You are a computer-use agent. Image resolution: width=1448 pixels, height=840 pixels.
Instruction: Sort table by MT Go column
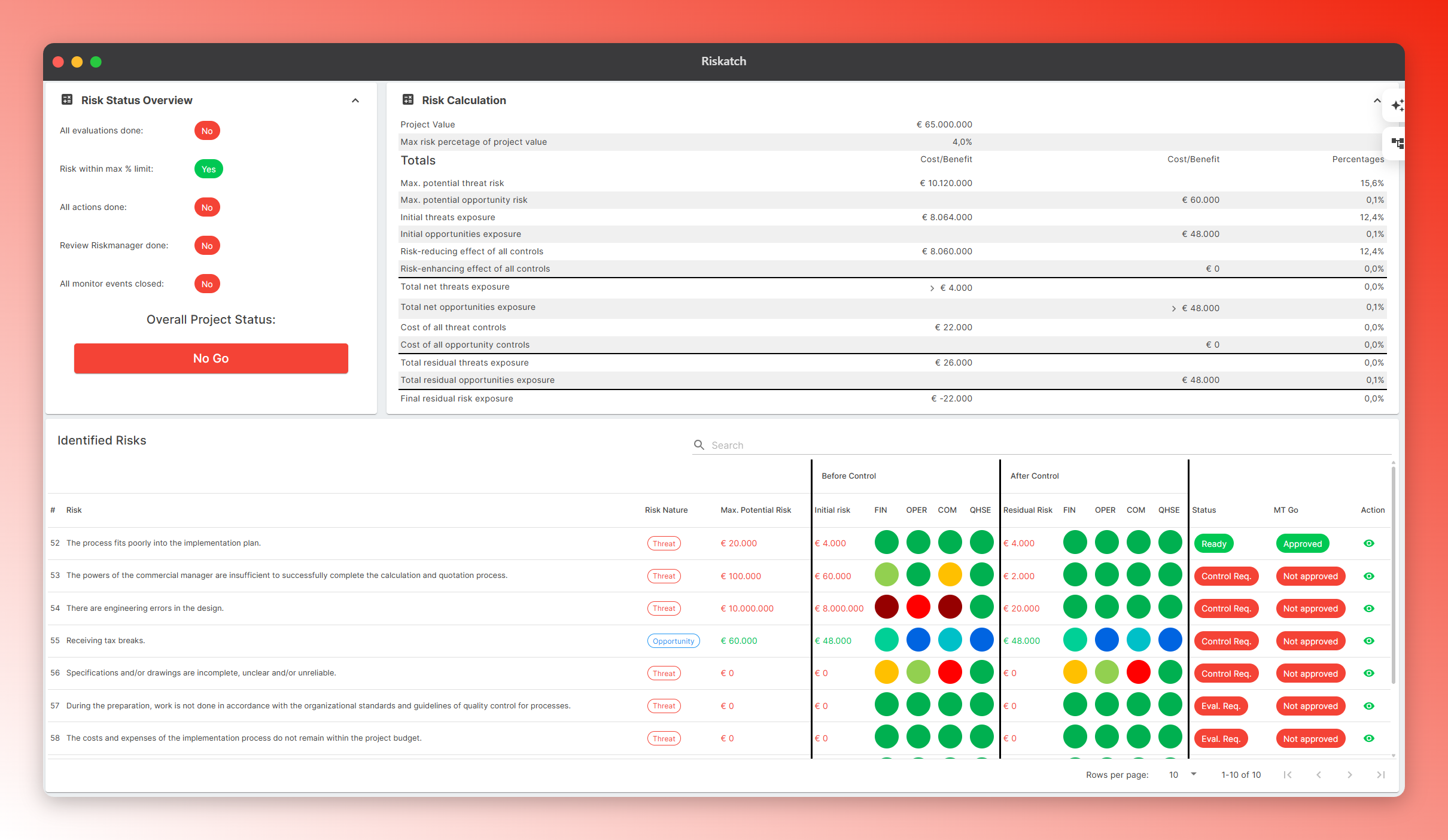[x=1286, y=510]
